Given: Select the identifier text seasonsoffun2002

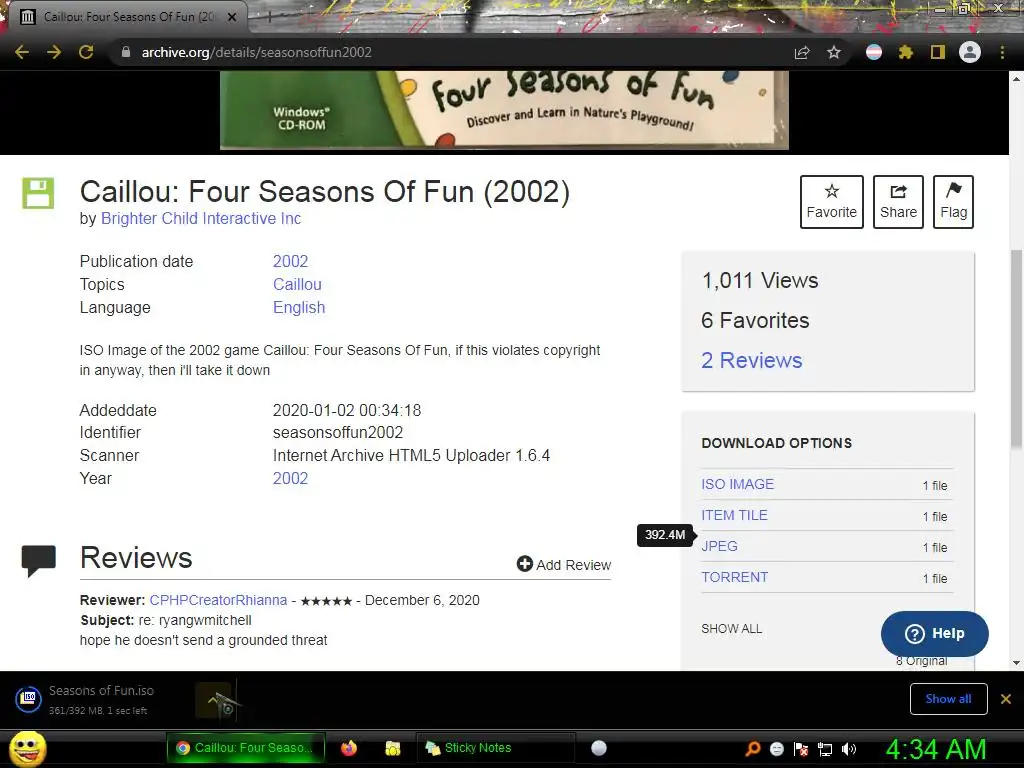Looking at the screenshot, I should (338, 432).
